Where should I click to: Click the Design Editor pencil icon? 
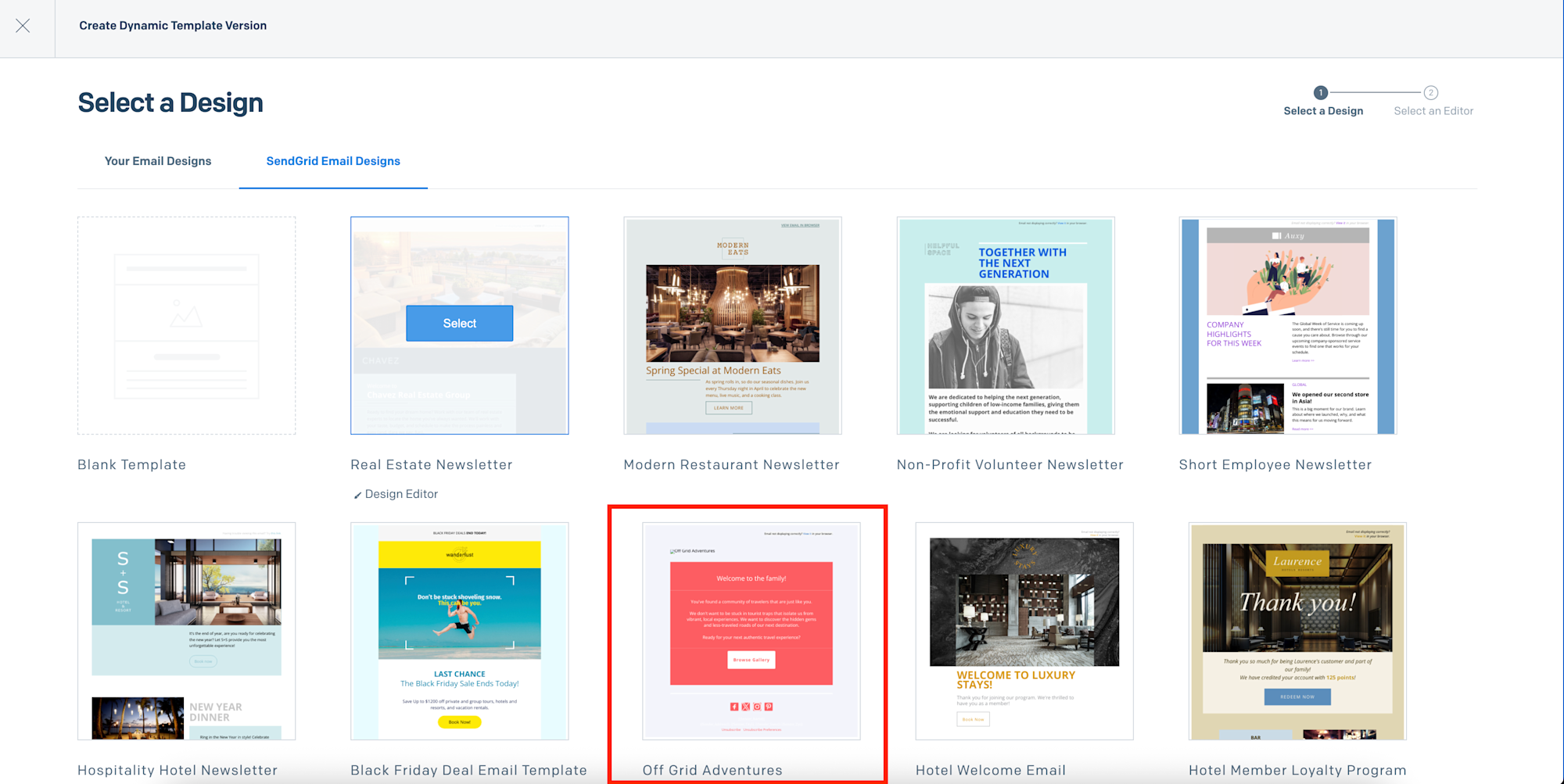click(x=357, y=495)
